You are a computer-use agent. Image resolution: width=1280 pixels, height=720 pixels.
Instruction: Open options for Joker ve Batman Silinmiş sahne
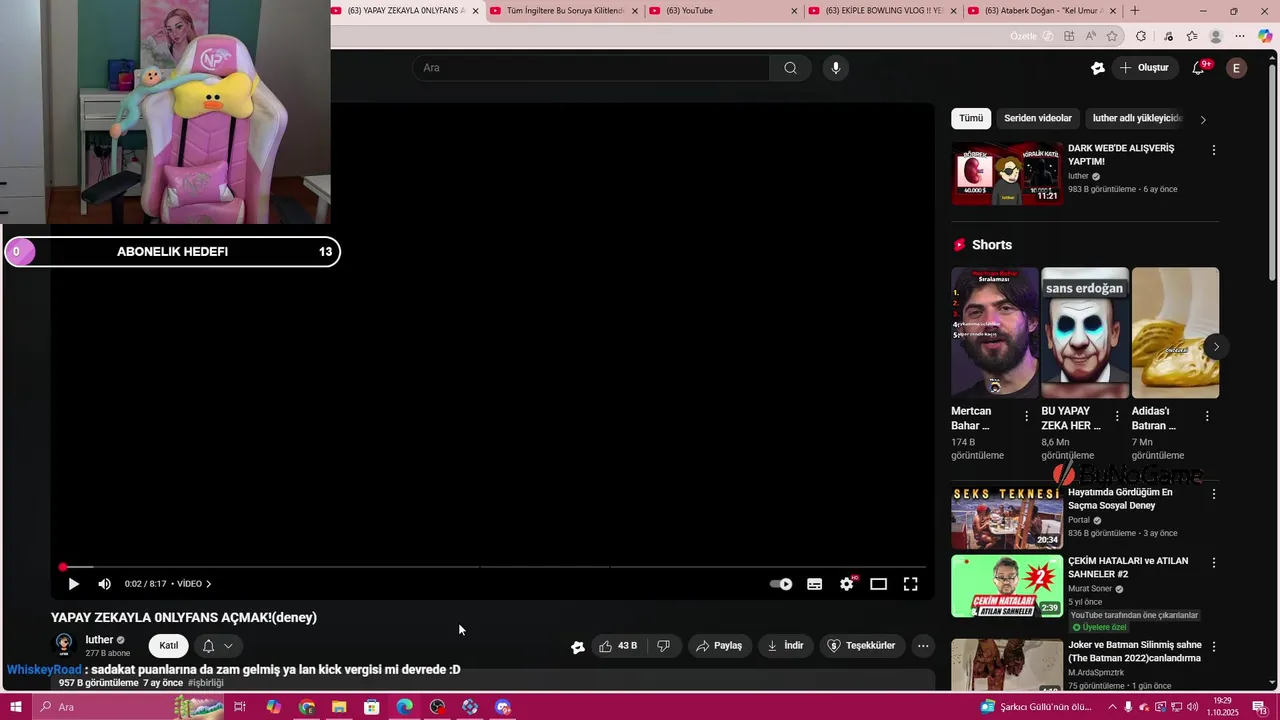tap(1214, 647)
